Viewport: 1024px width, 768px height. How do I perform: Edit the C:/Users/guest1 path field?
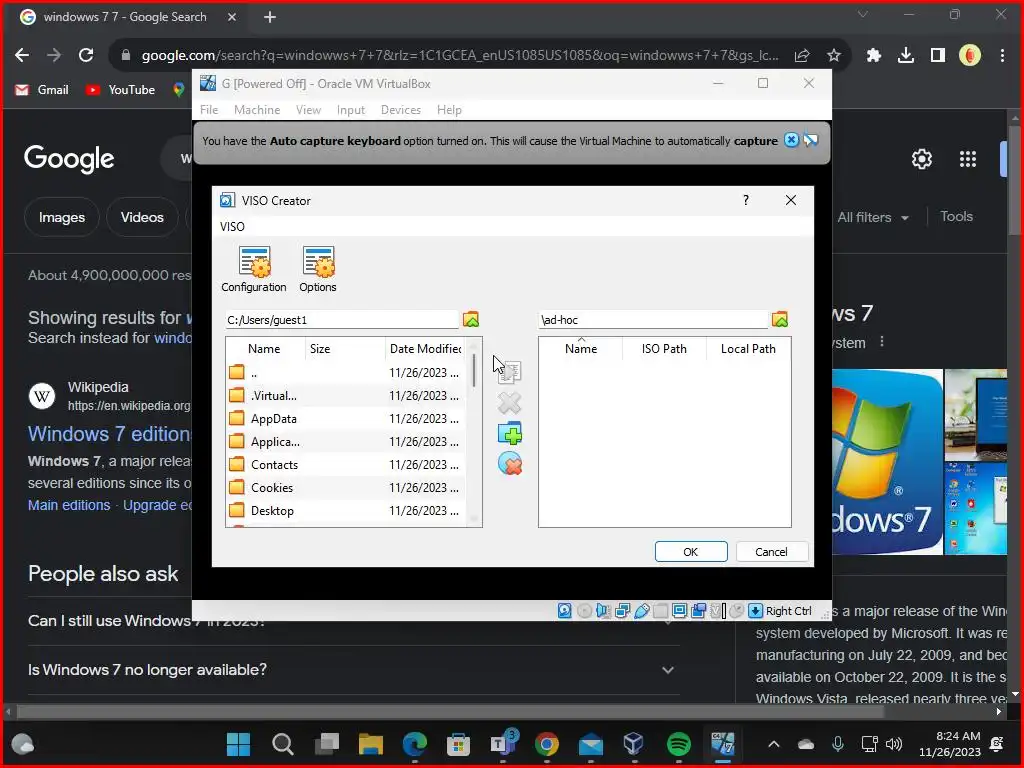point(342,320)
